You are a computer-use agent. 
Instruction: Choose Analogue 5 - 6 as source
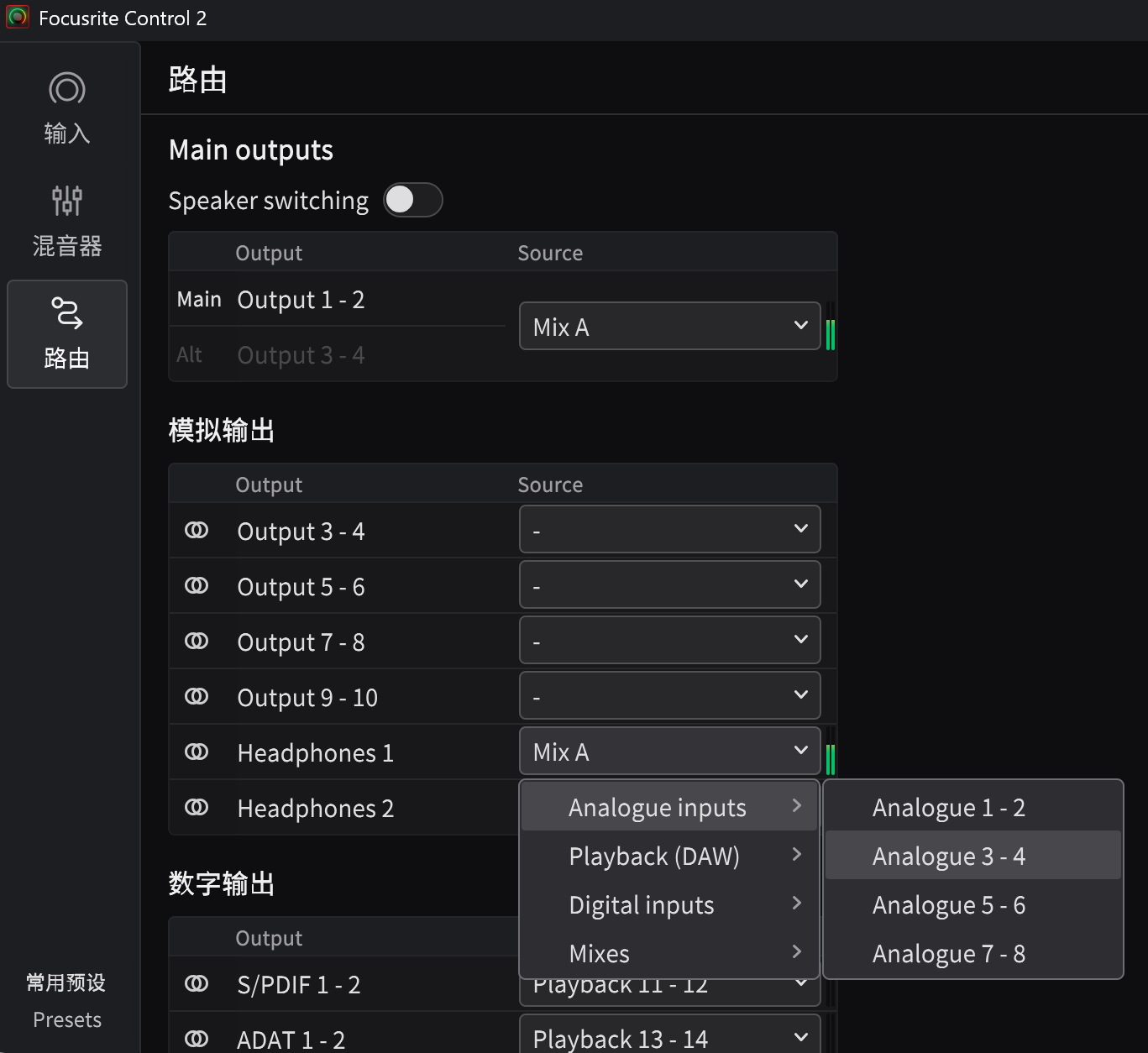[973, 904]
